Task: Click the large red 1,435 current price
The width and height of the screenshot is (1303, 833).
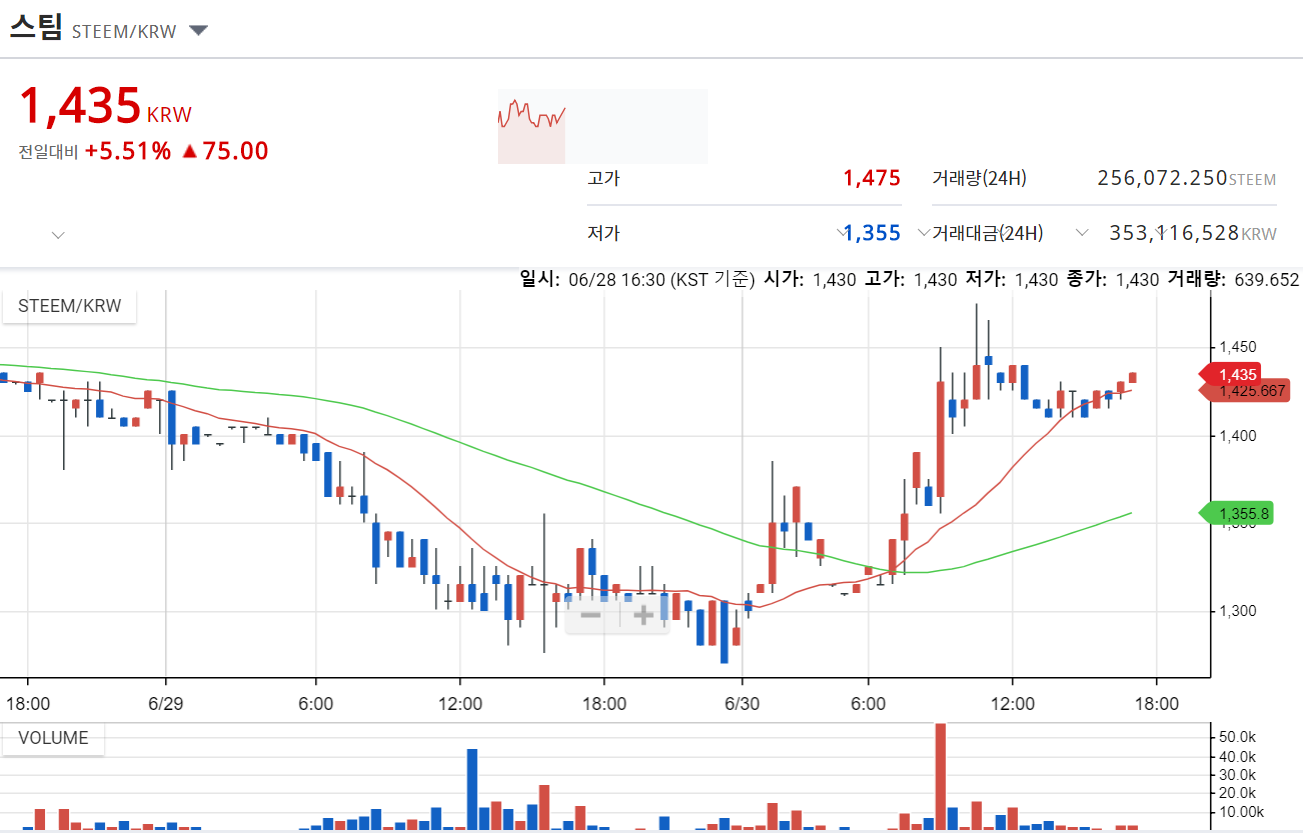Action: coord(80,106)
